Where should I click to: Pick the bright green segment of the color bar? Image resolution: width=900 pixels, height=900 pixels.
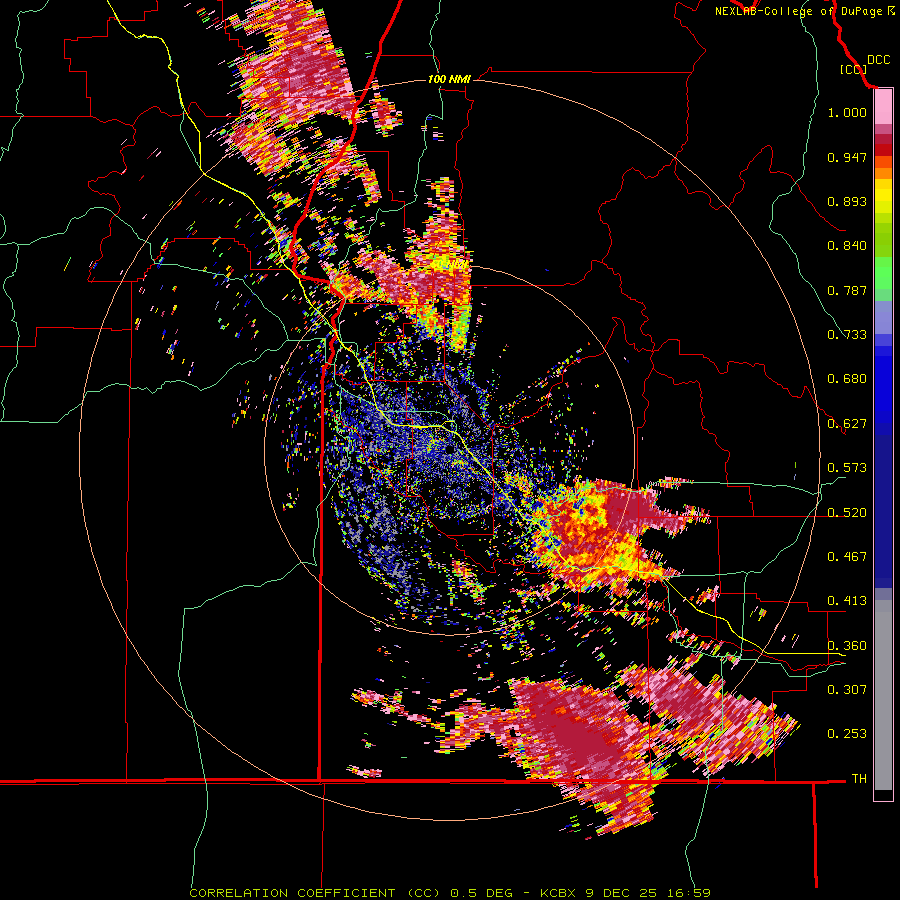[x=883, y=273]
